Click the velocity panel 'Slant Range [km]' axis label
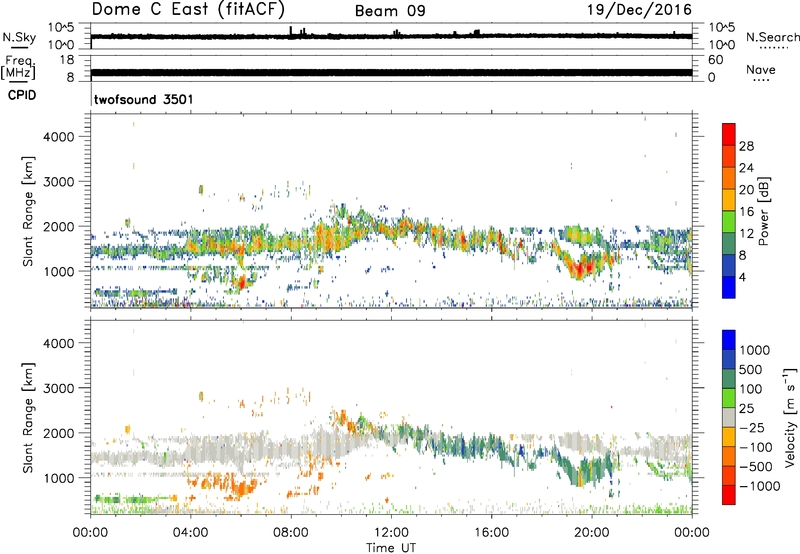 [28, 417]
